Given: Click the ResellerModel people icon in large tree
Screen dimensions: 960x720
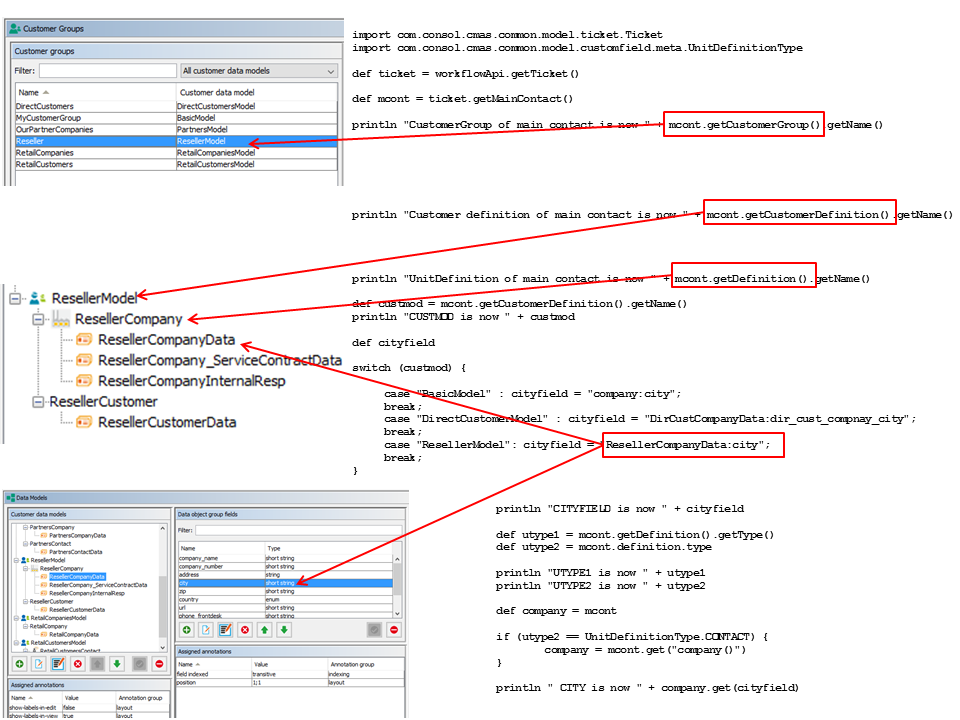Looking at the screenshot, I should click(x=38, y=297).
